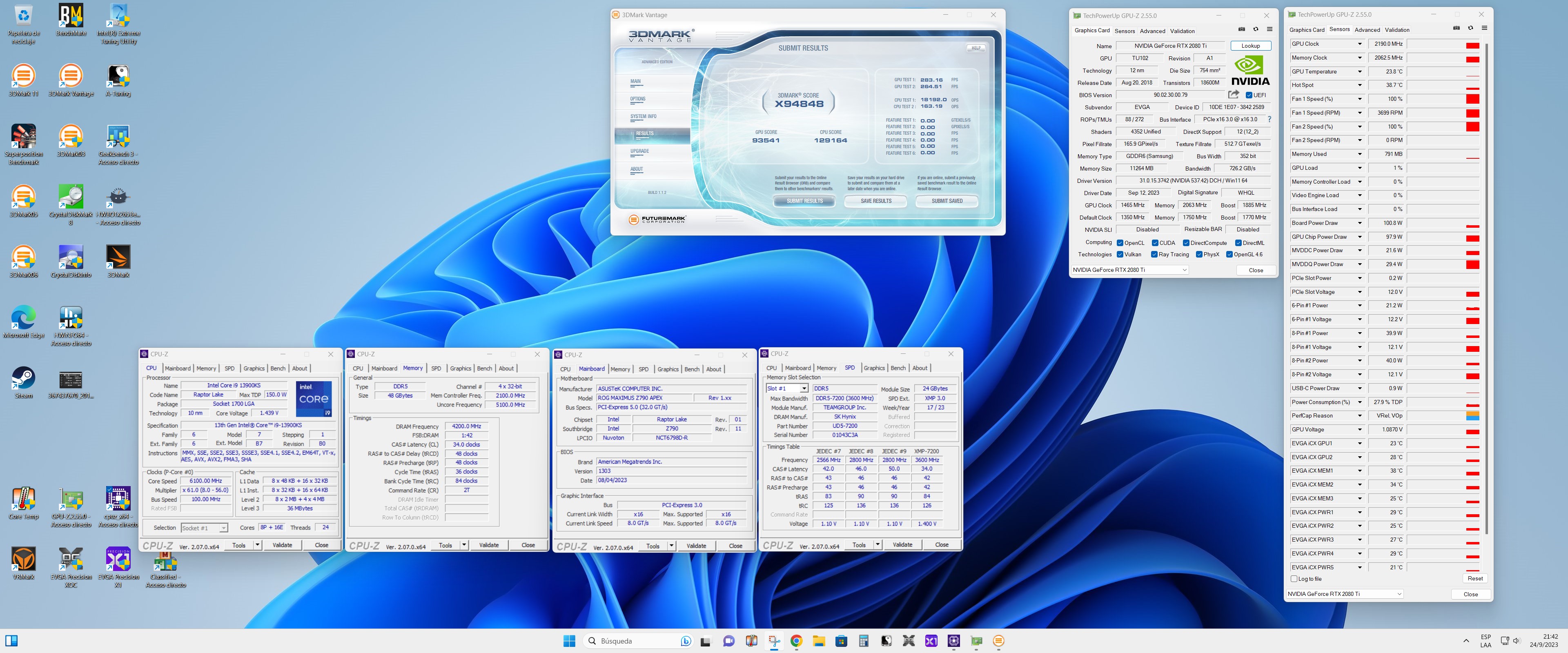Open the CrystalDiskInfo desktop icon

(x=71, y=261)
